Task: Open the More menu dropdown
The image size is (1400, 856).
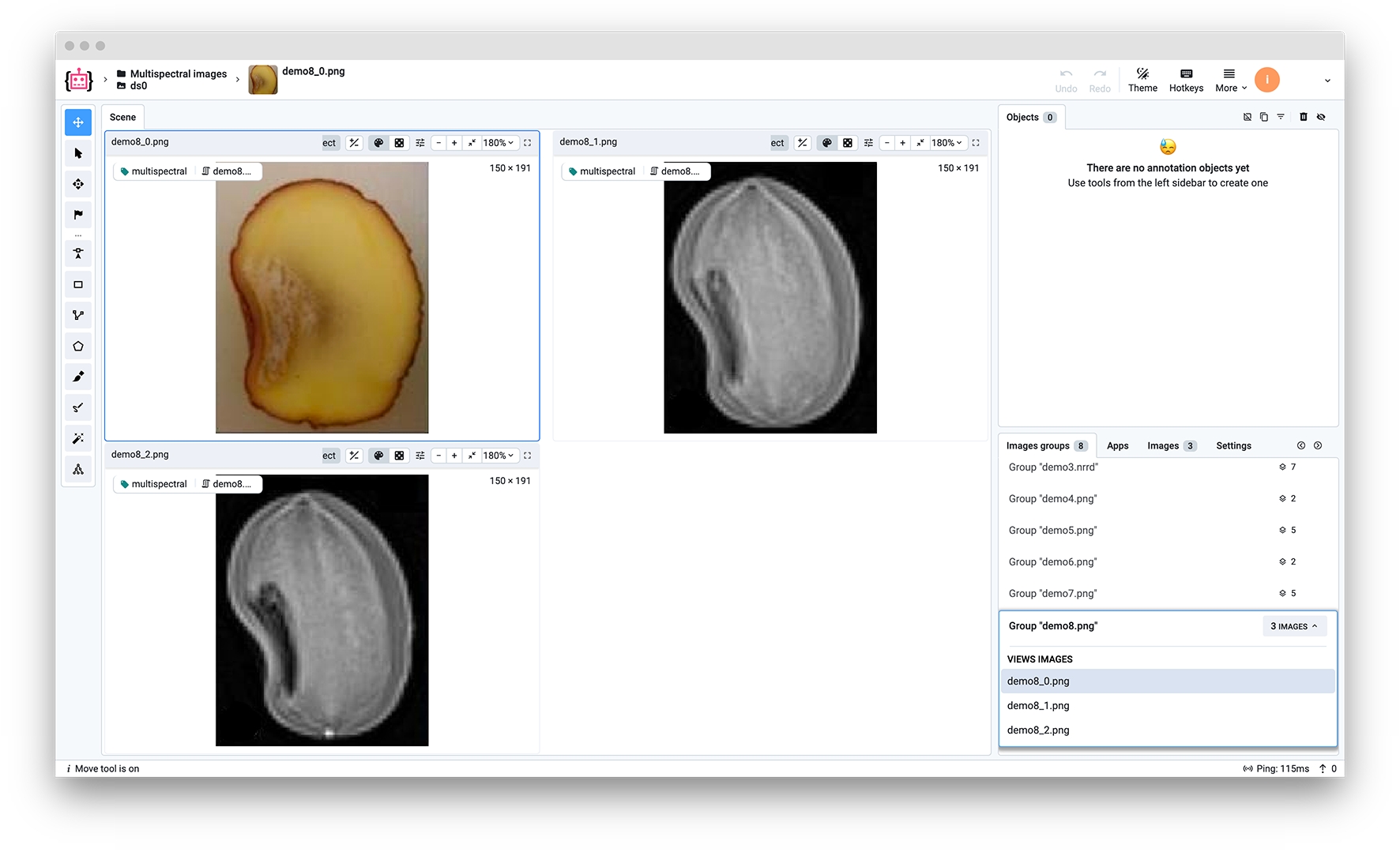Action: click(x=1230, y=80)
